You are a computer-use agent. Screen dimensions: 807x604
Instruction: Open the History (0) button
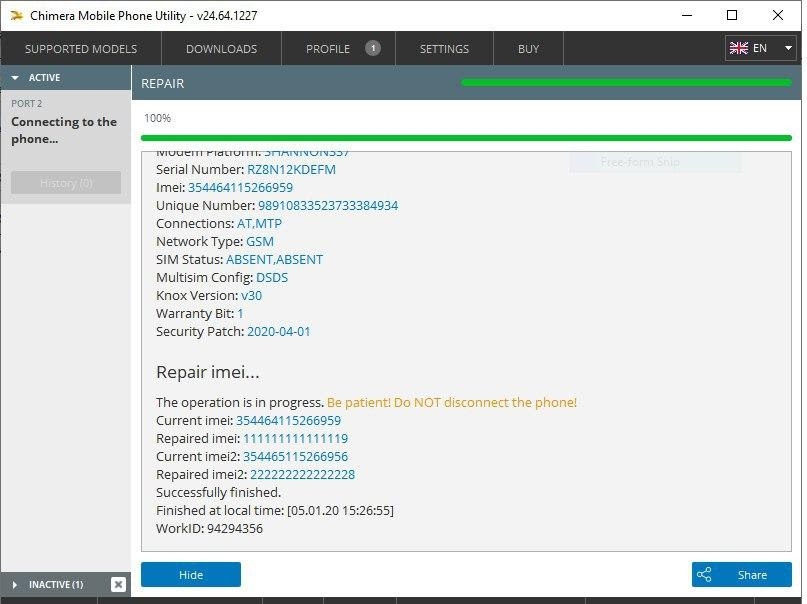pyautogui.click(x=66, y=183)
